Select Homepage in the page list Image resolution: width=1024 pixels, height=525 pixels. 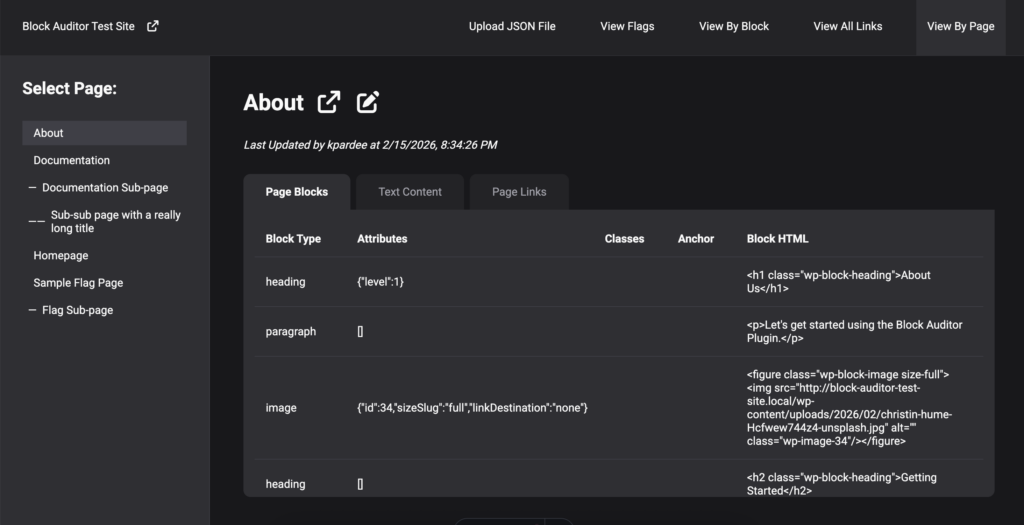[61, 256]
